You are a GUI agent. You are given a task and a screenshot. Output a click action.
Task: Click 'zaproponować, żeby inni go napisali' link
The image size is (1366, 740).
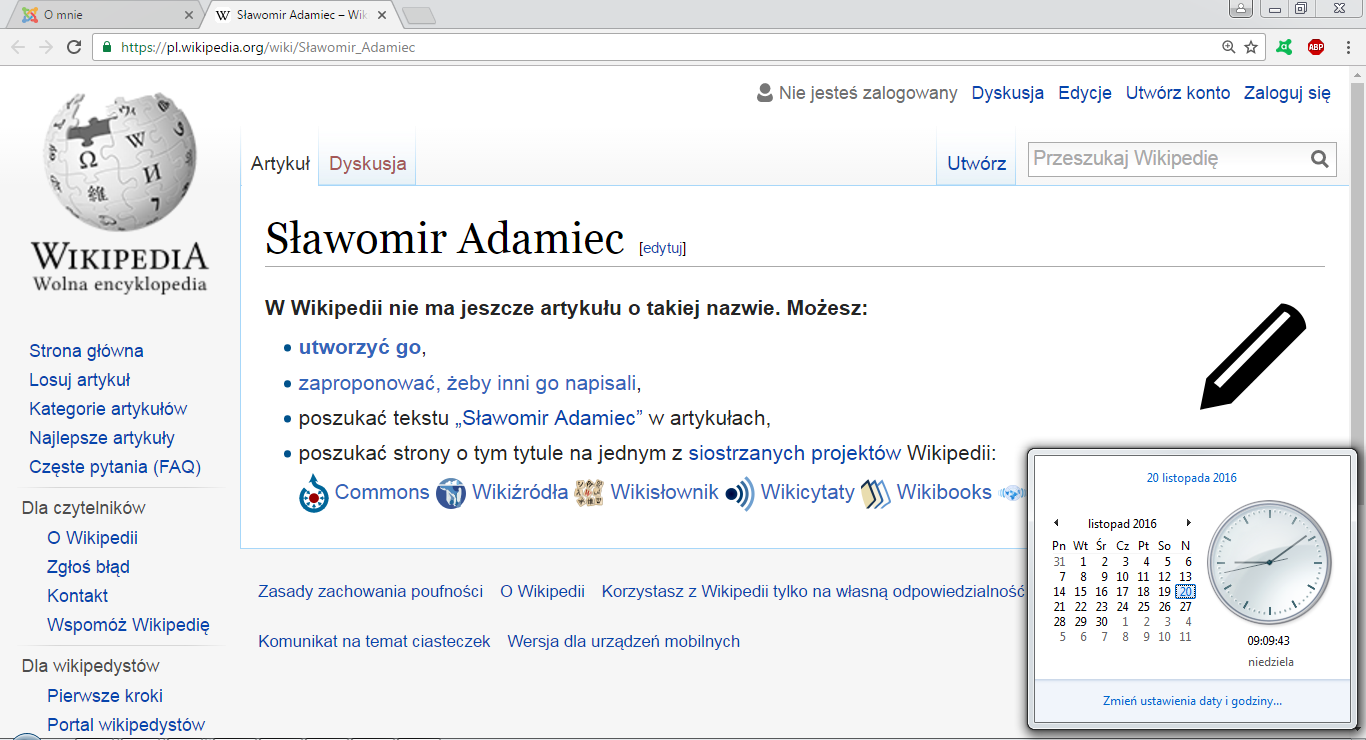(x=467, y=383)
